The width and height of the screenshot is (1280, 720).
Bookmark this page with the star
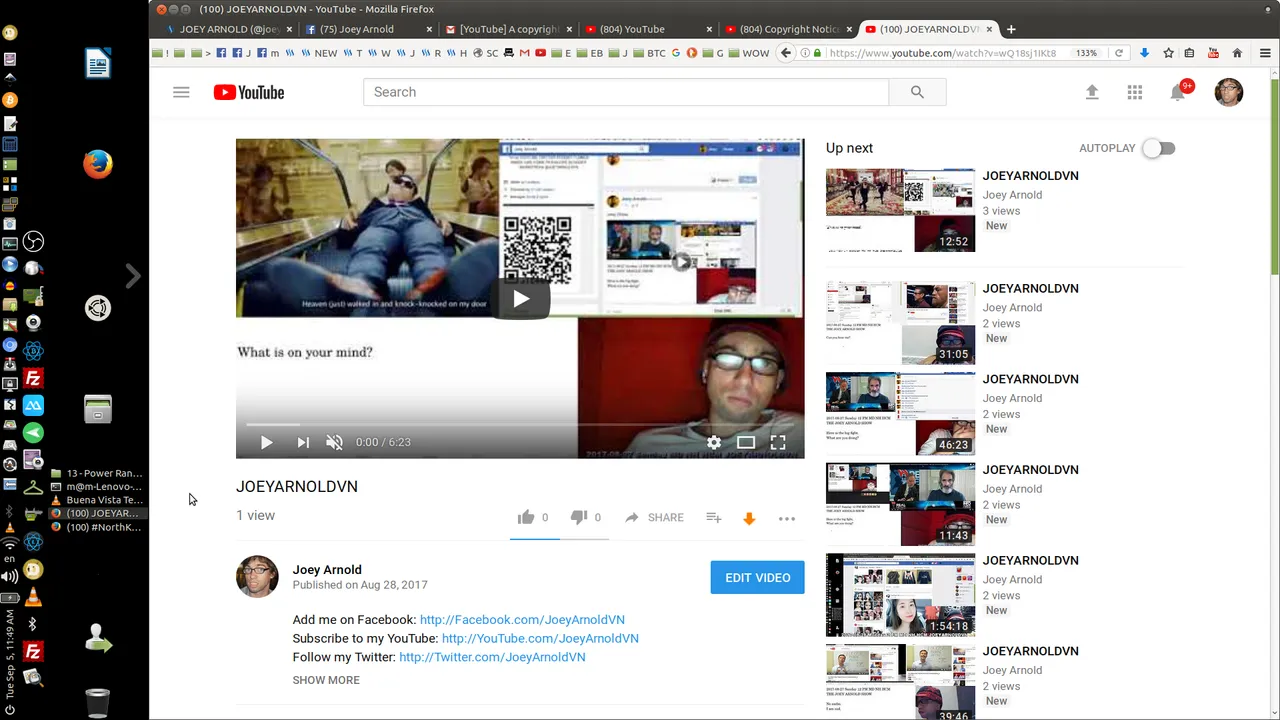click(x=1168, y=53)
